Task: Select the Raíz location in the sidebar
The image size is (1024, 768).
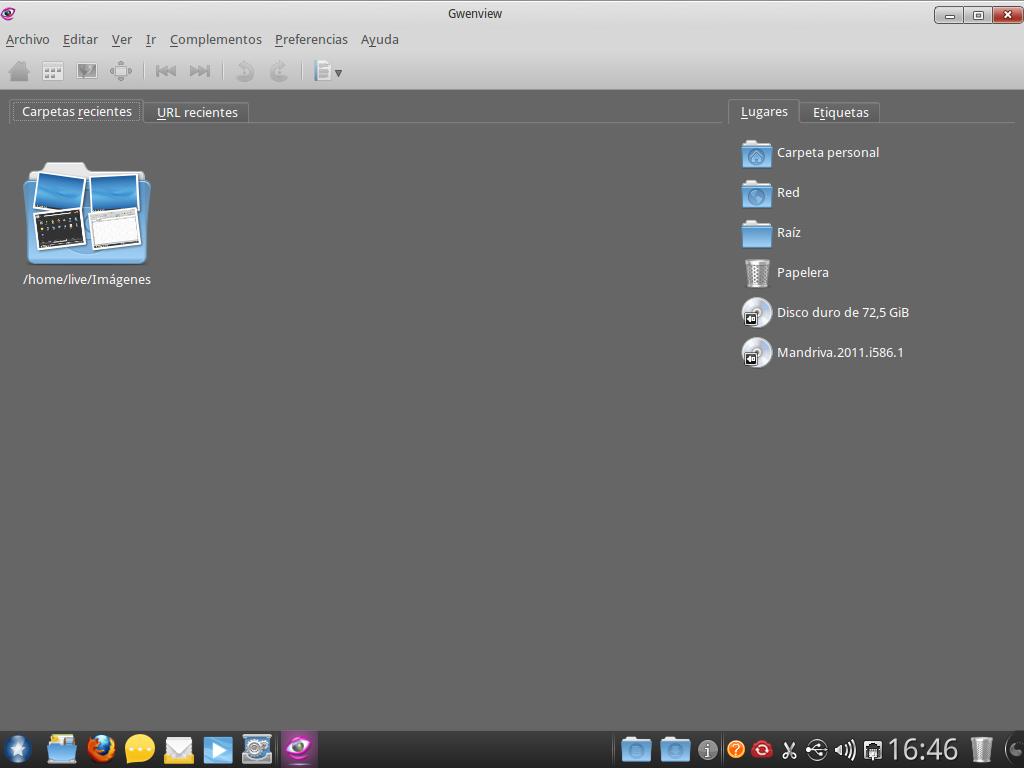Action: (789, 232)
